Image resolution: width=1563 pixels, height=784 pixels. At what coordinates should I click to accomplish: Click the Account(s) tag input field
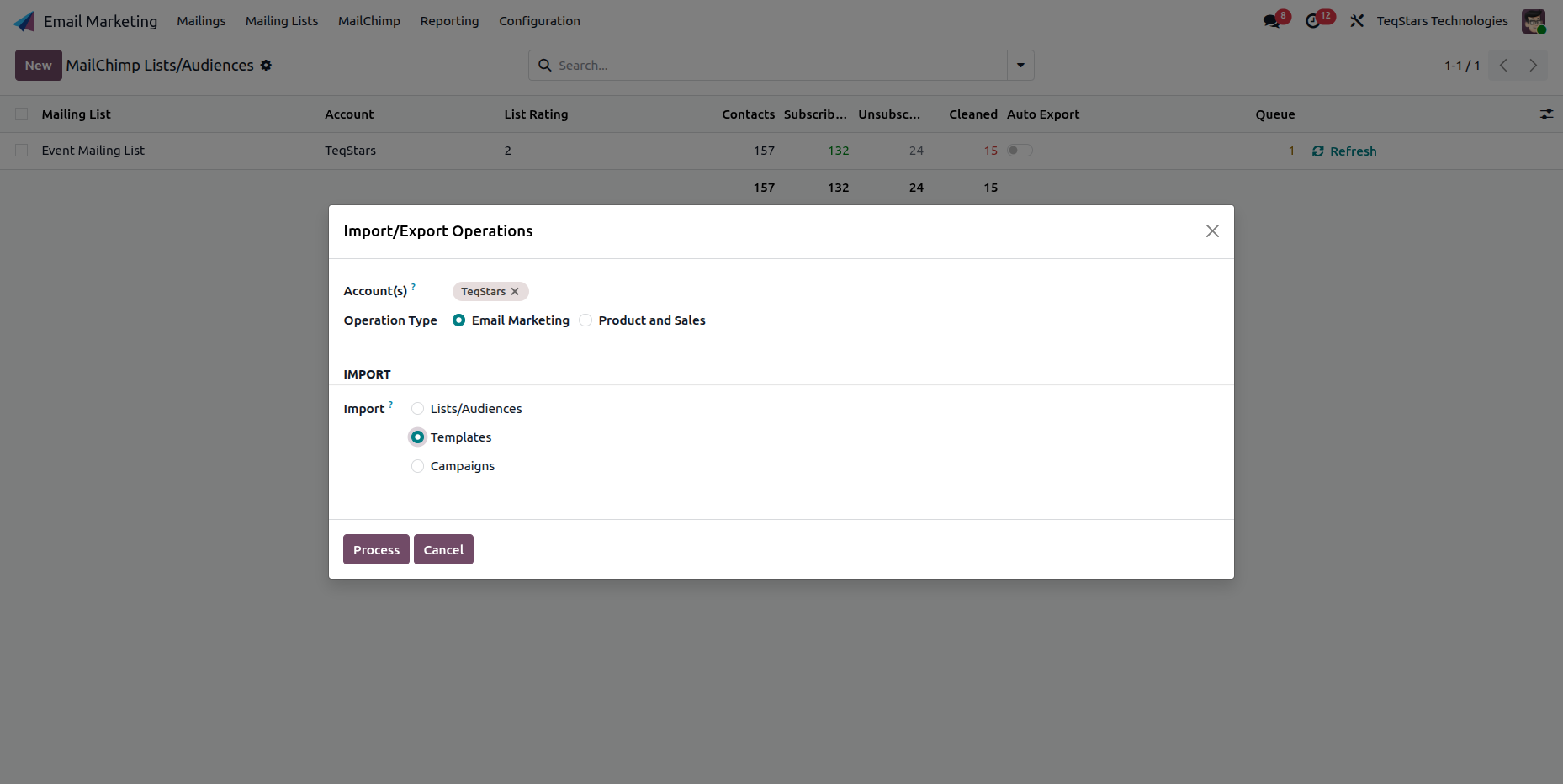pos(835,291)
